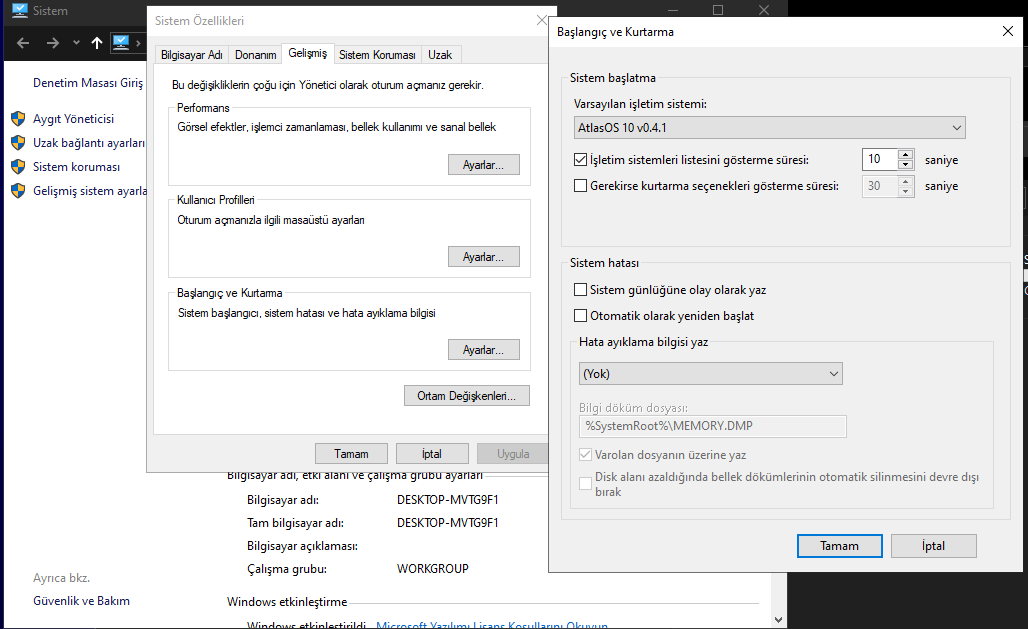Open Başlangıç ve Kurtarma Ayarlar button
This screenshot has height=629, width=1028.
(484, 350)
